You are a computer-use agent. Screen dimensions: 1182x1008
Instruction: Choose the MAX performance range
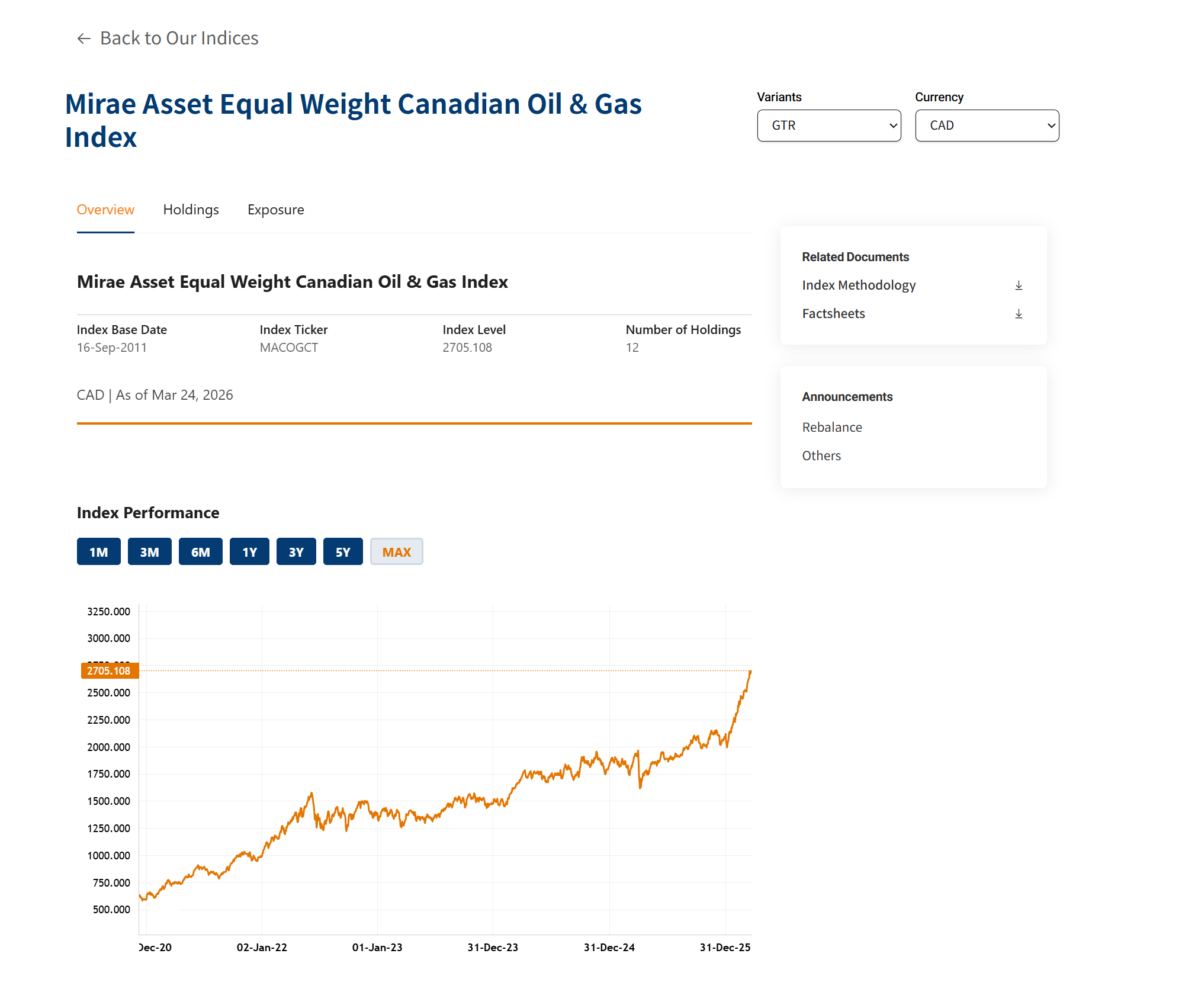point(396,552)
